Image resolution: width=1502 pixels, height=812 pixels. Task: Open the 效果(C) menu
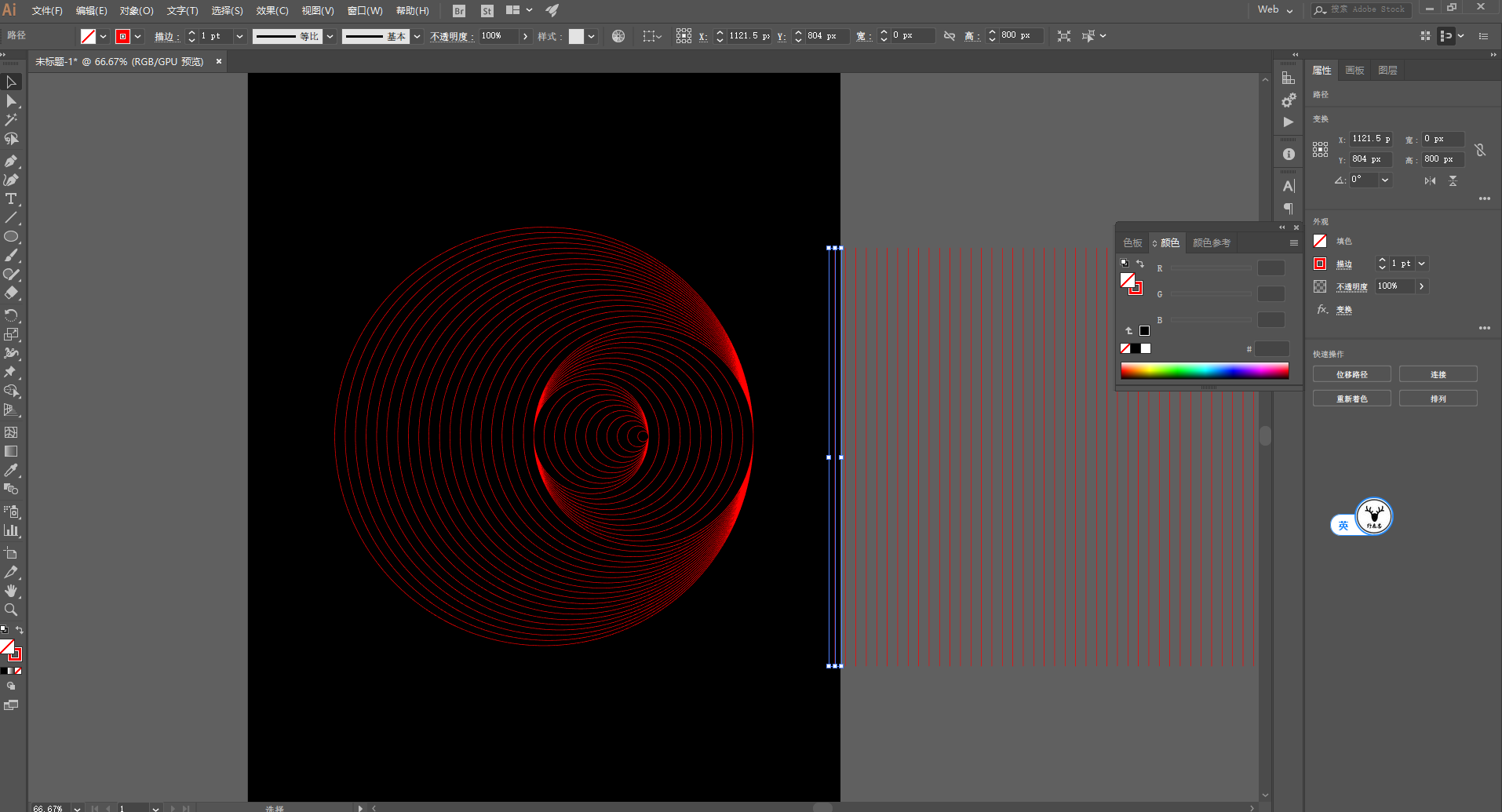pos(272,11)
